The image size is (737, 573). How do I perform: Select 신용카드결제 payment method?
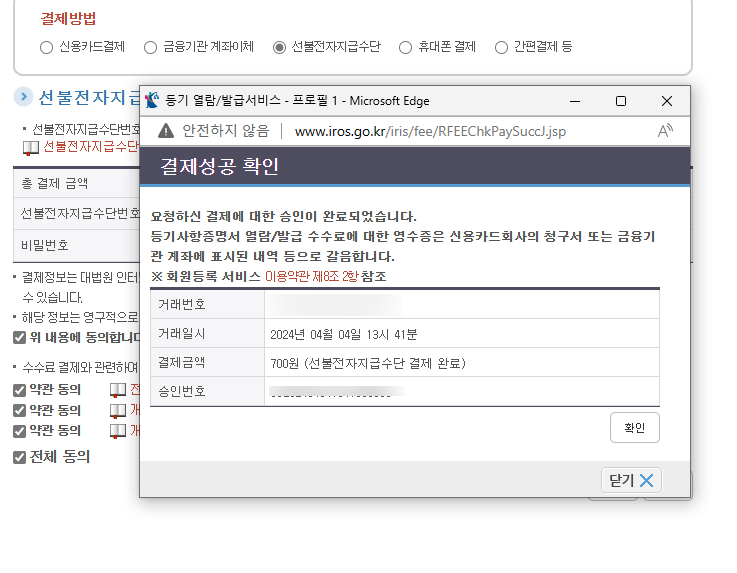[47, 47]
